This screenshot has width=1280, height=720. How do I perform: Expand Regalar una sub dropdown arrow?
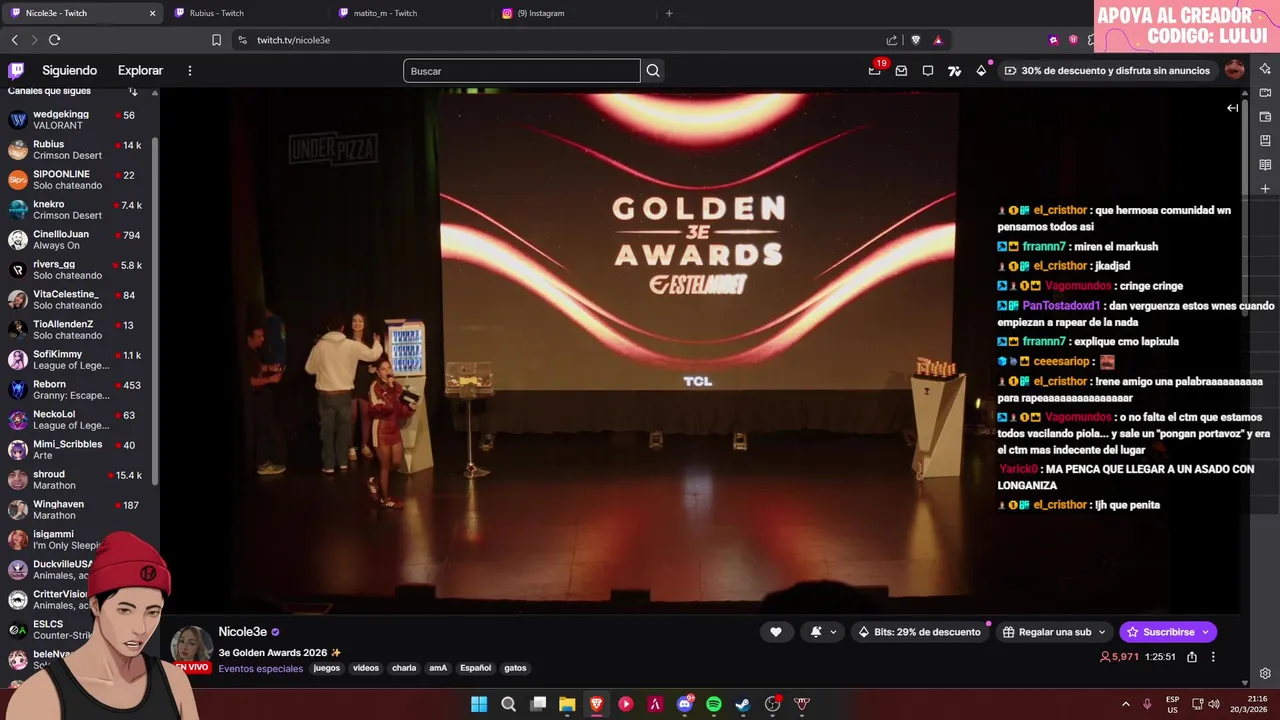point(1102,632)
